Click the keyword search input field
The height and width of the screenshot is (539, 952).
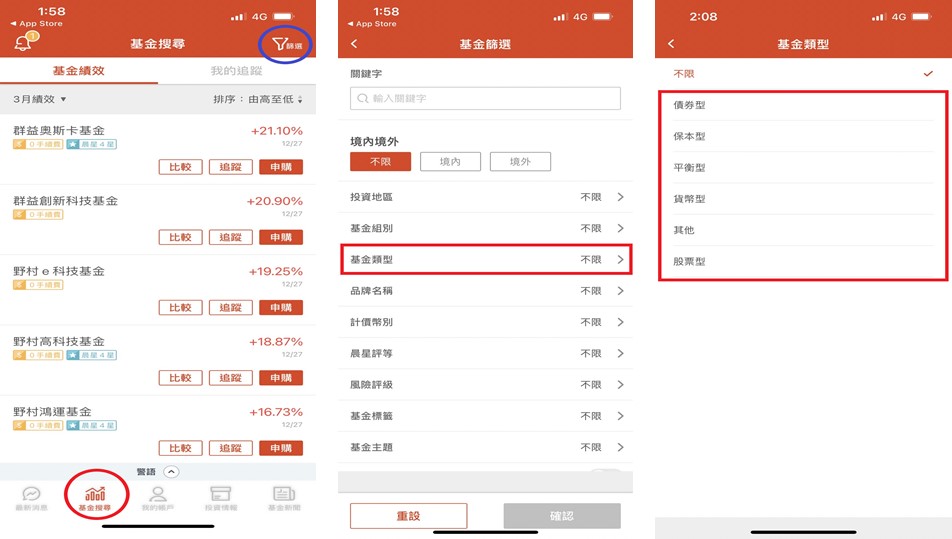tap(486, 98)
